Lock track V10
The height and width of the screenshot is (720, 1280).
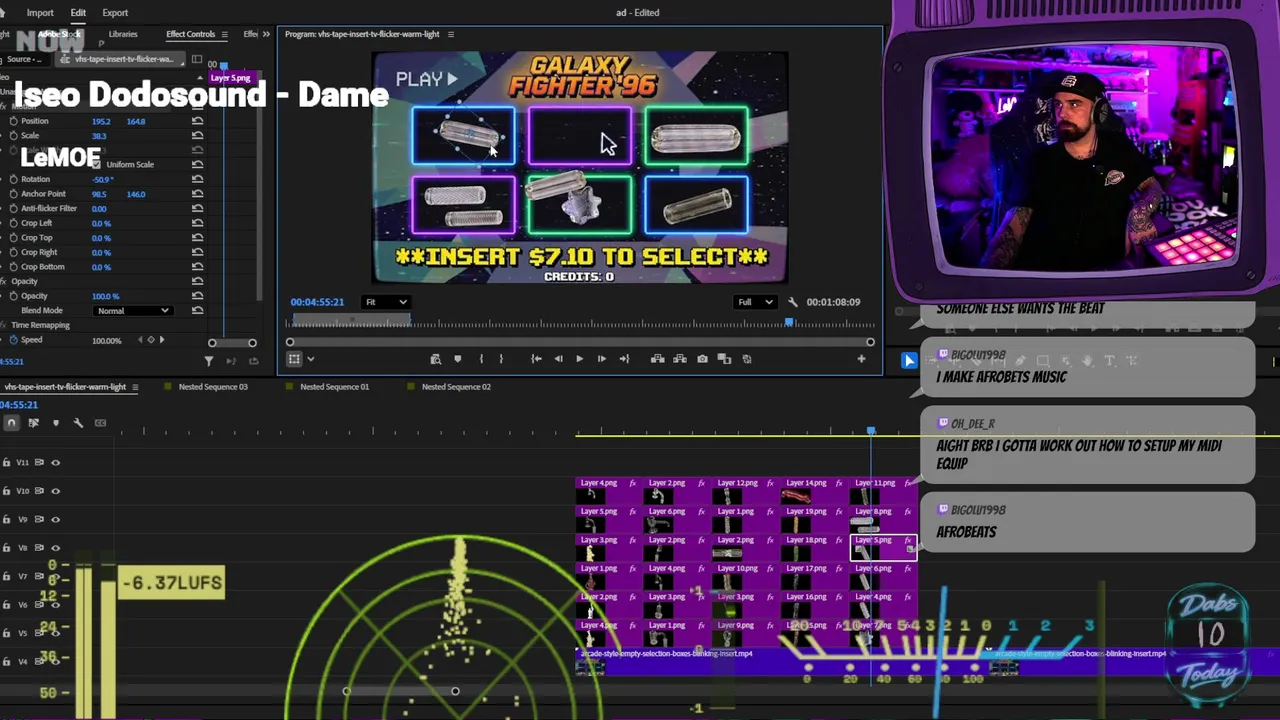(6, 492)
